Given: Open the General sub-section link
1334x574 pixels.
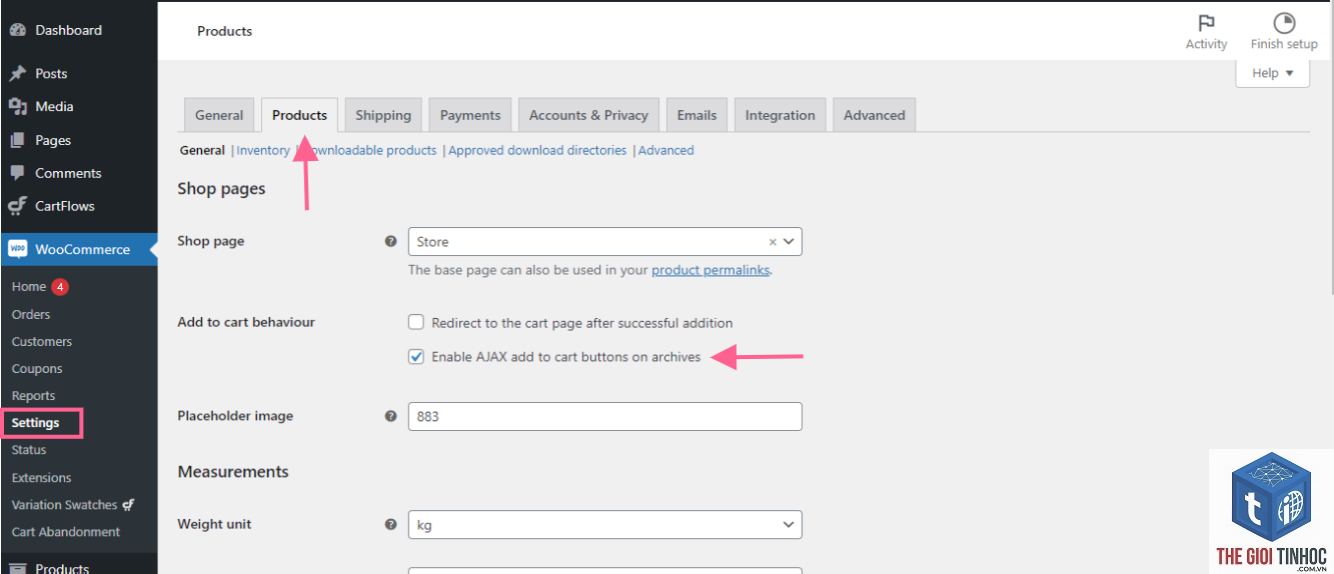Looking at the screenshot, I should click(x=202, y=150).
